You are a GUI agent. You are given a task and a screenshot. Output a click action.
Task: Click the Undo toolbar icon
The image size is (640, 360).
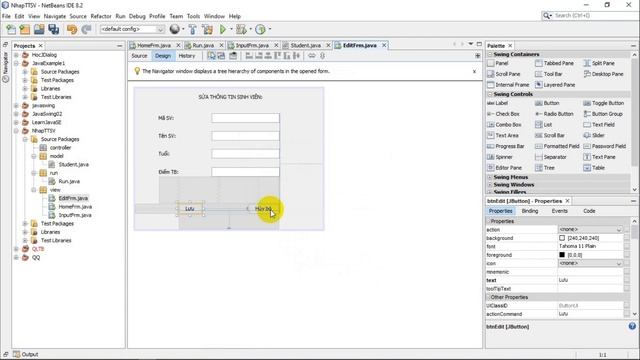click(x=72, y=29)
